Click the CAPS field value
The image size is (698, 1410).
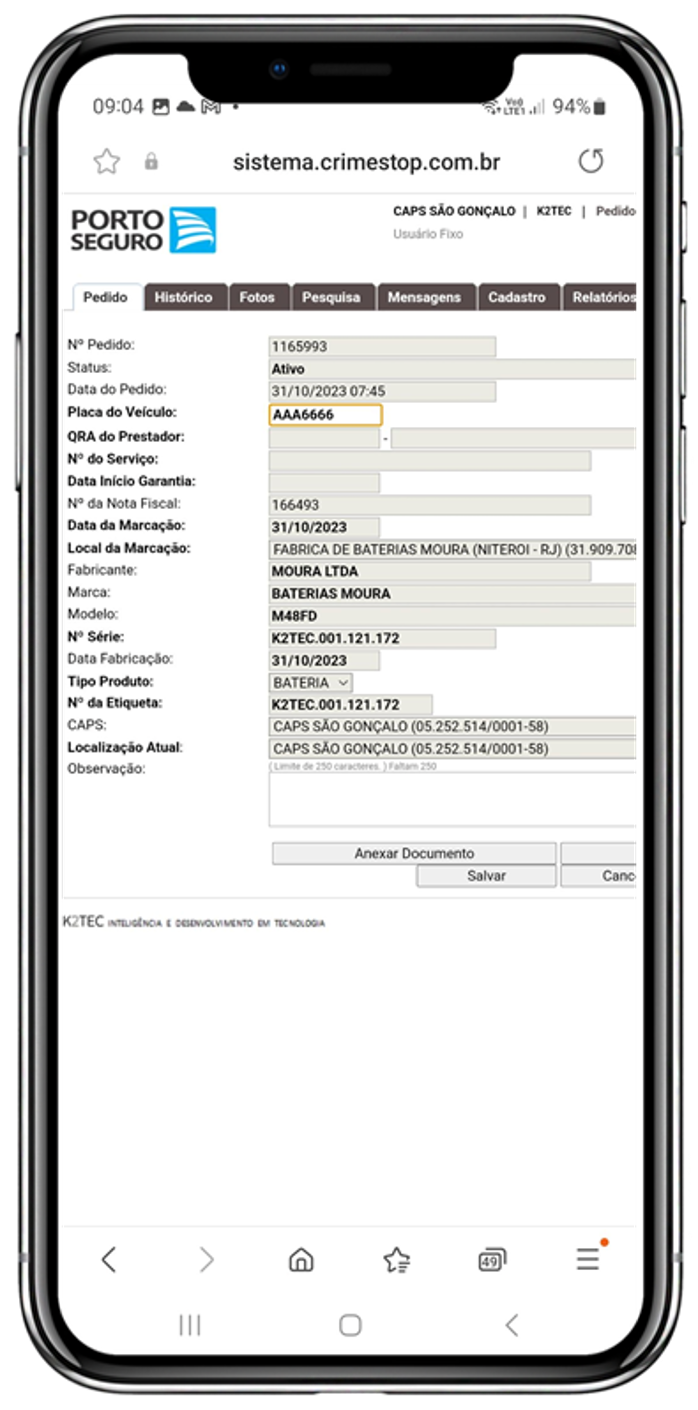[x=452, y=727]
